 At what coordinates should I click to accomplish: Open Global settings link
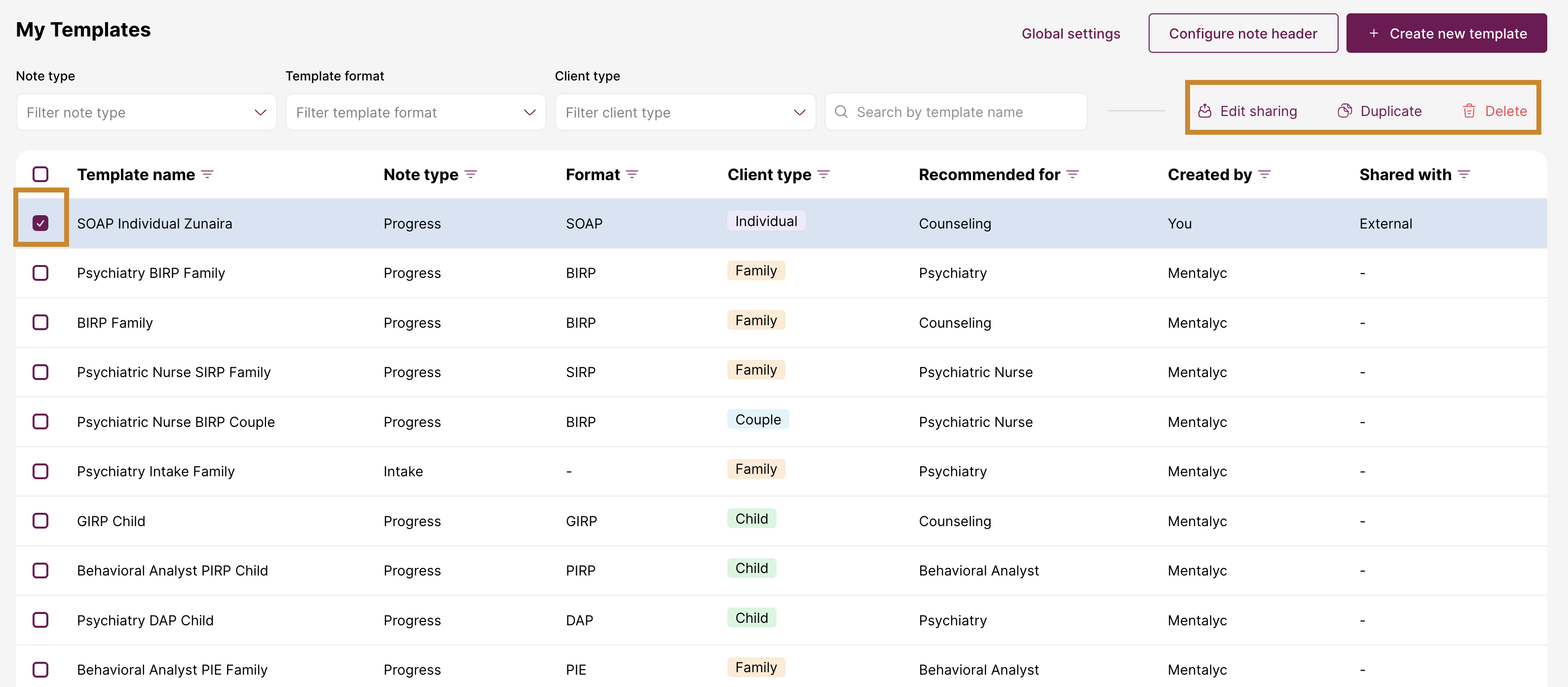click(1070, 34)
